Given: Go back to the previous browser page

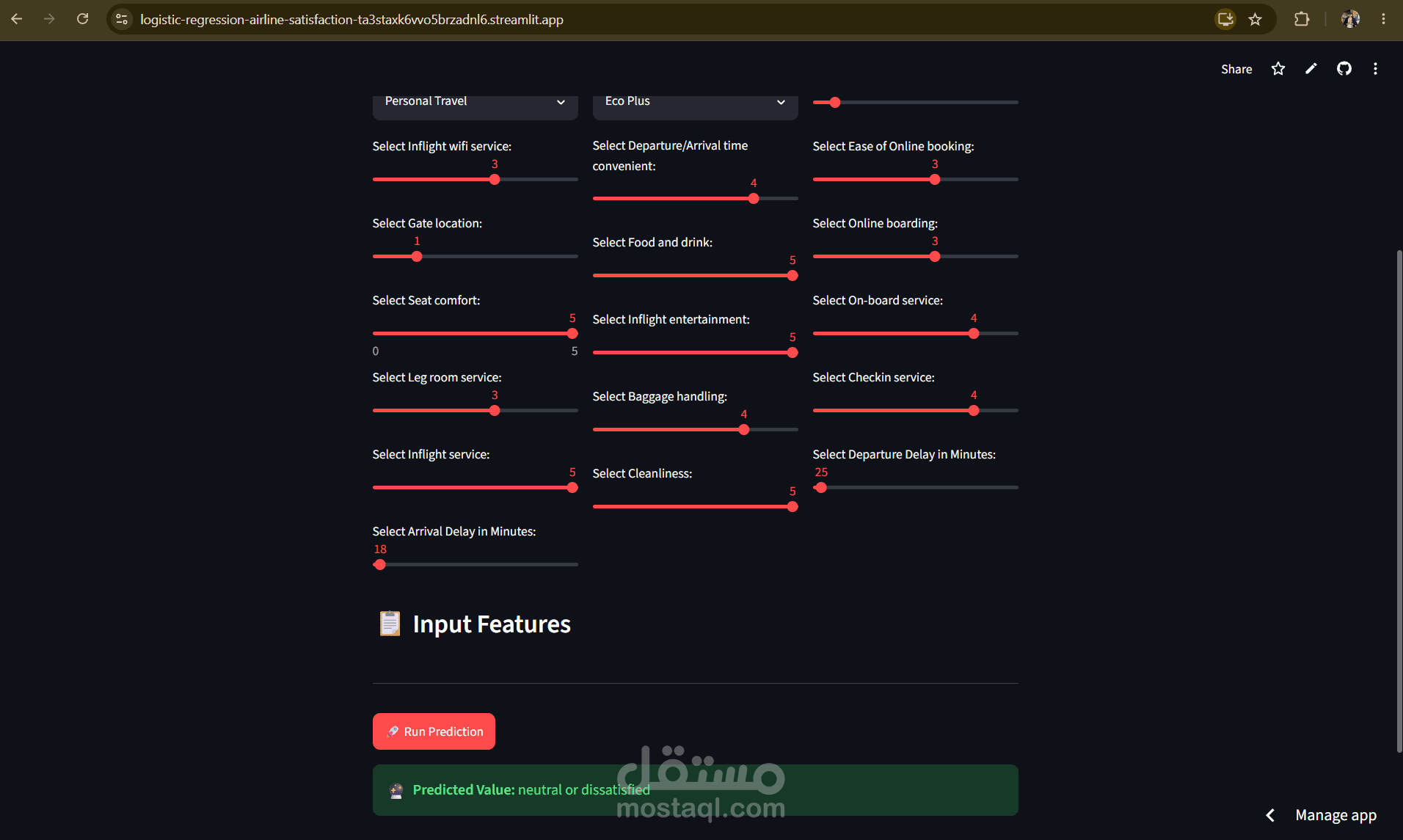Looking at the screenshot, I should tap(17, 19).
